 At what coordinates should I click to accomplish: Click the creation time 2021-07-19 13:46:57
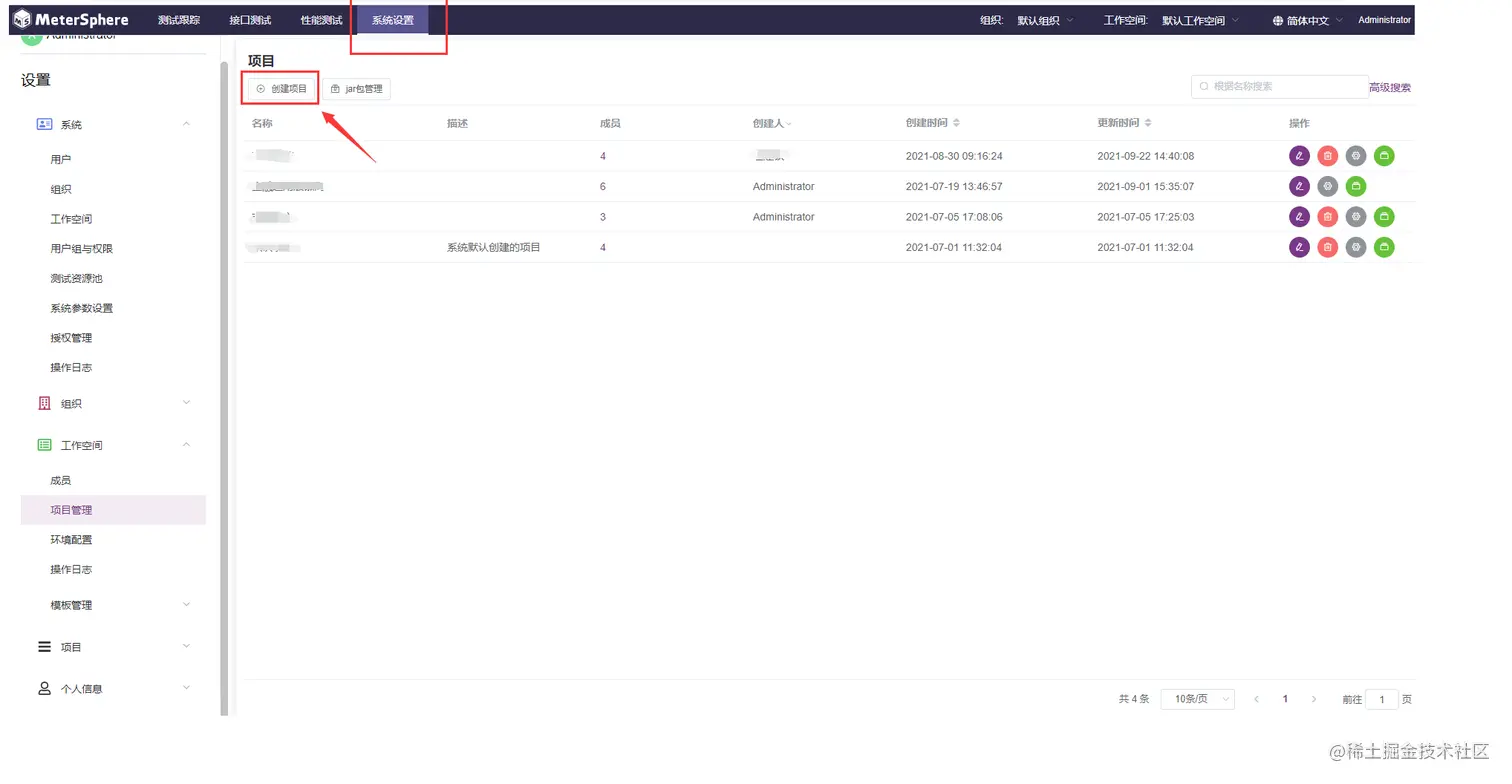coord(954,186)
